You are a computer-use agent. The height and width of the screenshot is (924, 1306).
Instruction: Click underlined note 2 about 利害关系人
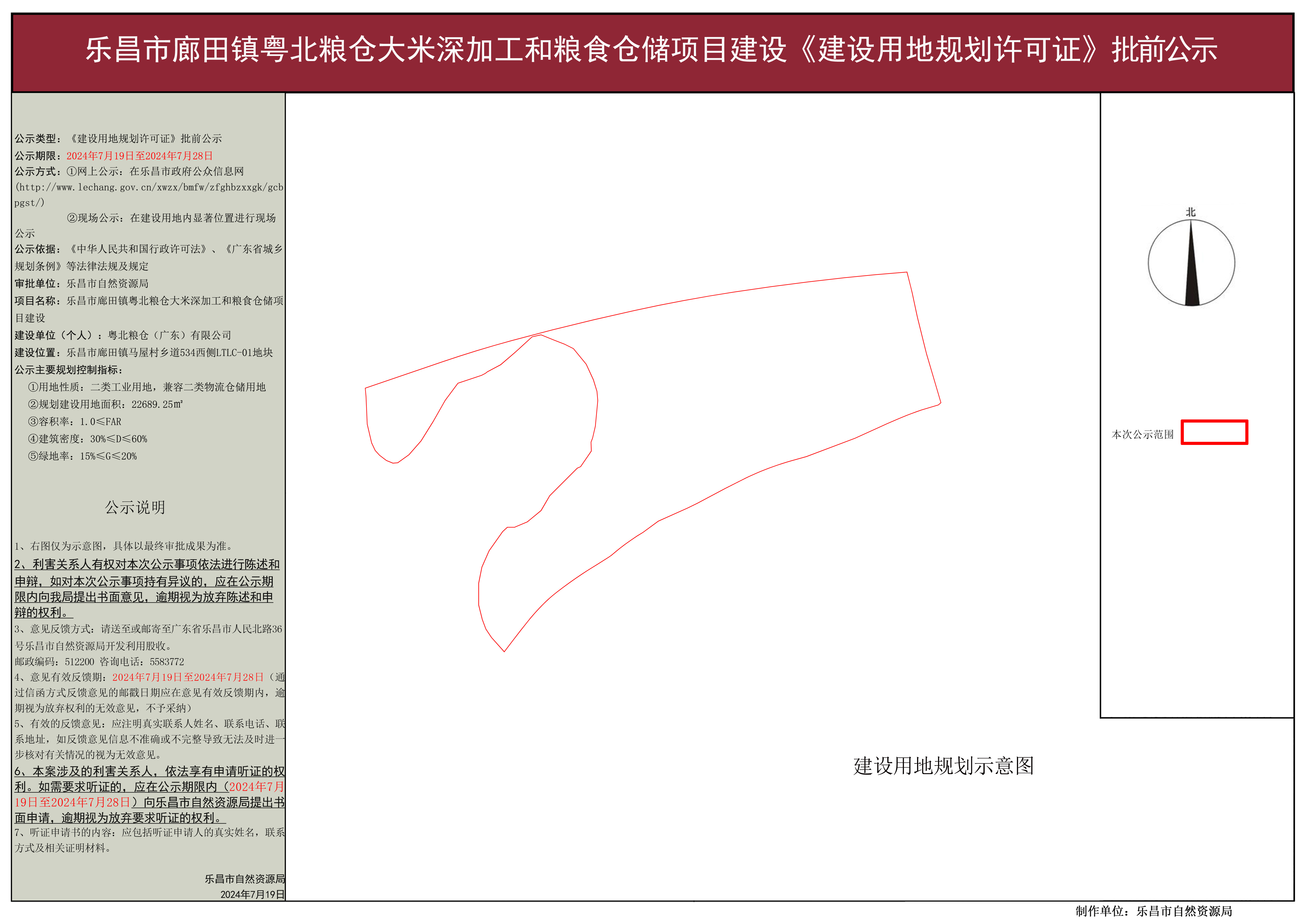(147, 588)
